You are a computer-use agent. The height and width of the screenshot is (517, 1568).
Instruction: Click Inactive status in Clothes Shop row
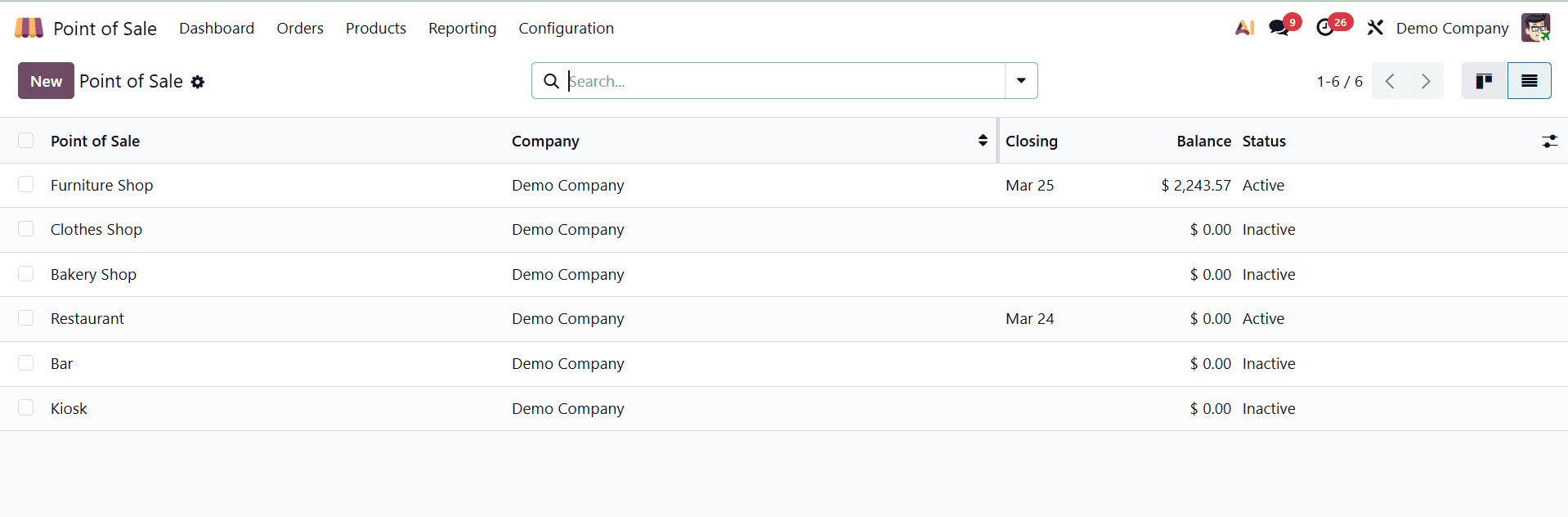1269,229
